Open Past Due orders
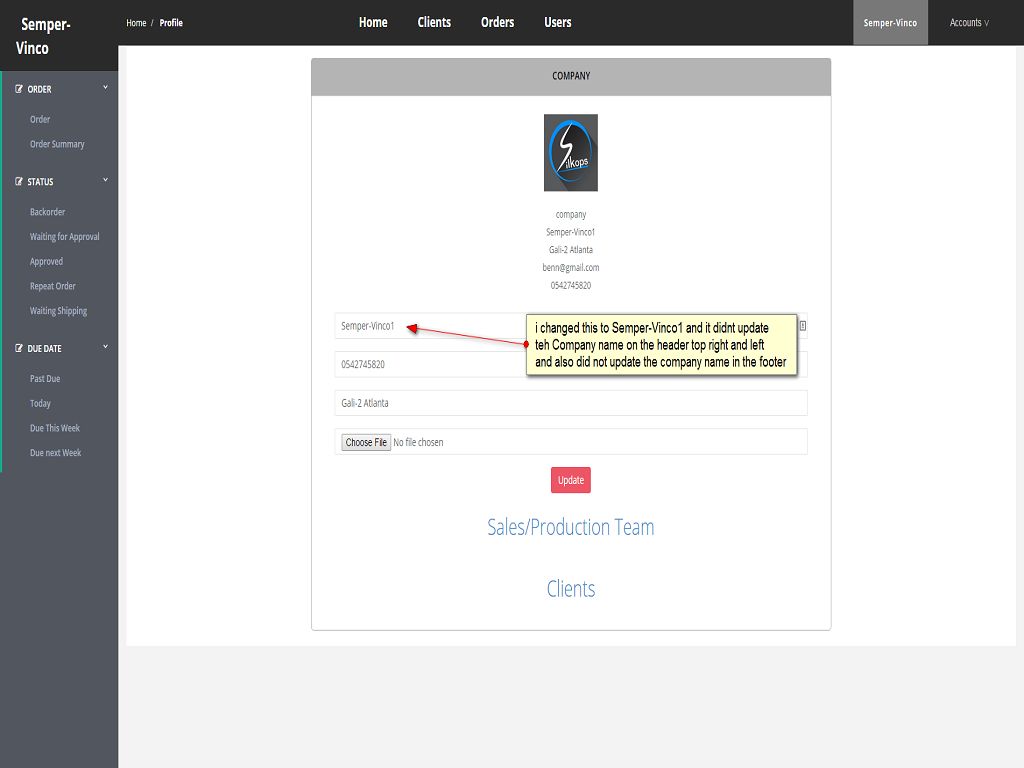The height and width of the screenshot is (768, 1024). click(x=44, y=379)
